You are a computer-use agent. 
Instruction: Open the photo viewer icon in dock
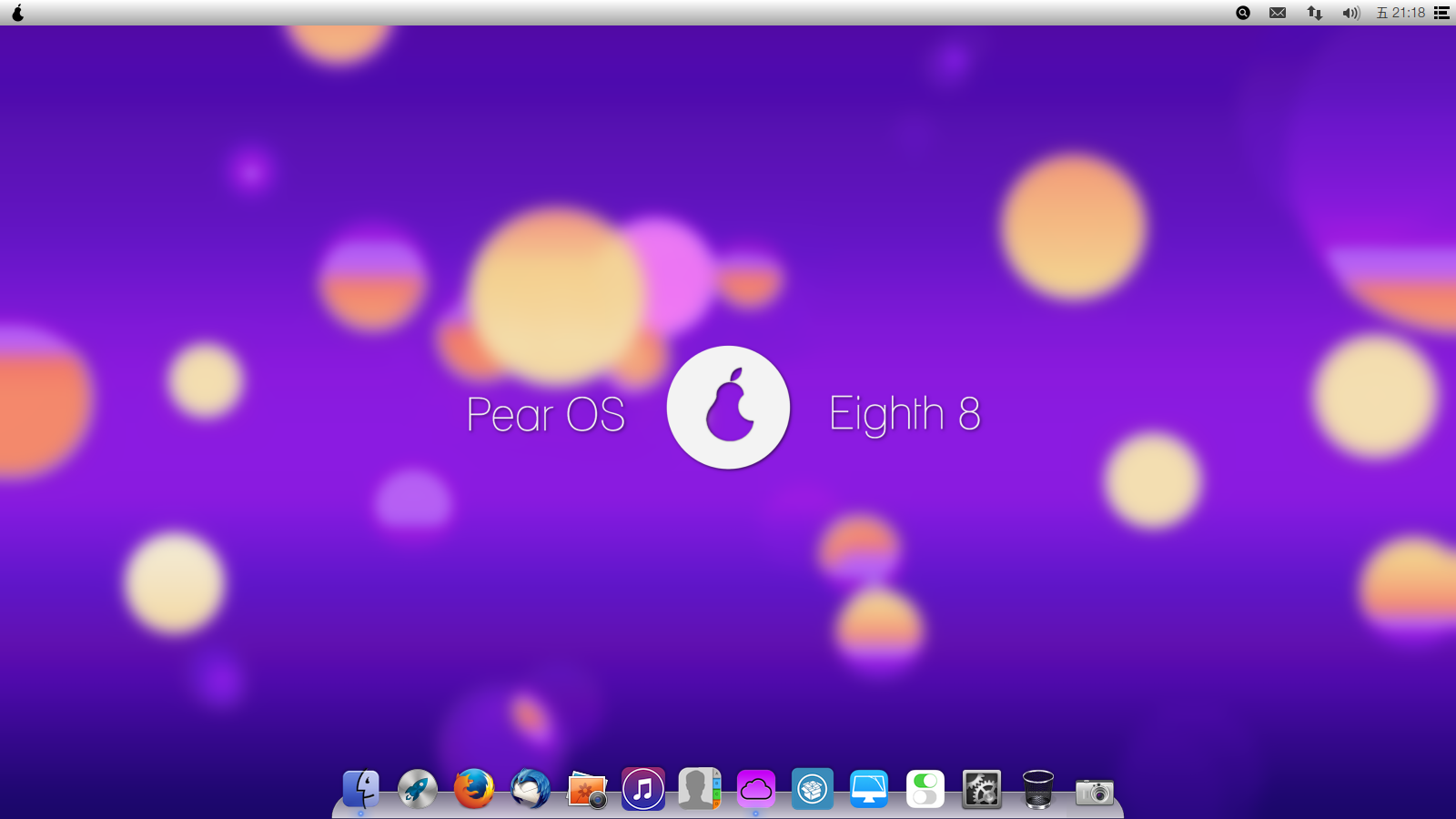(x=587, y=790)
